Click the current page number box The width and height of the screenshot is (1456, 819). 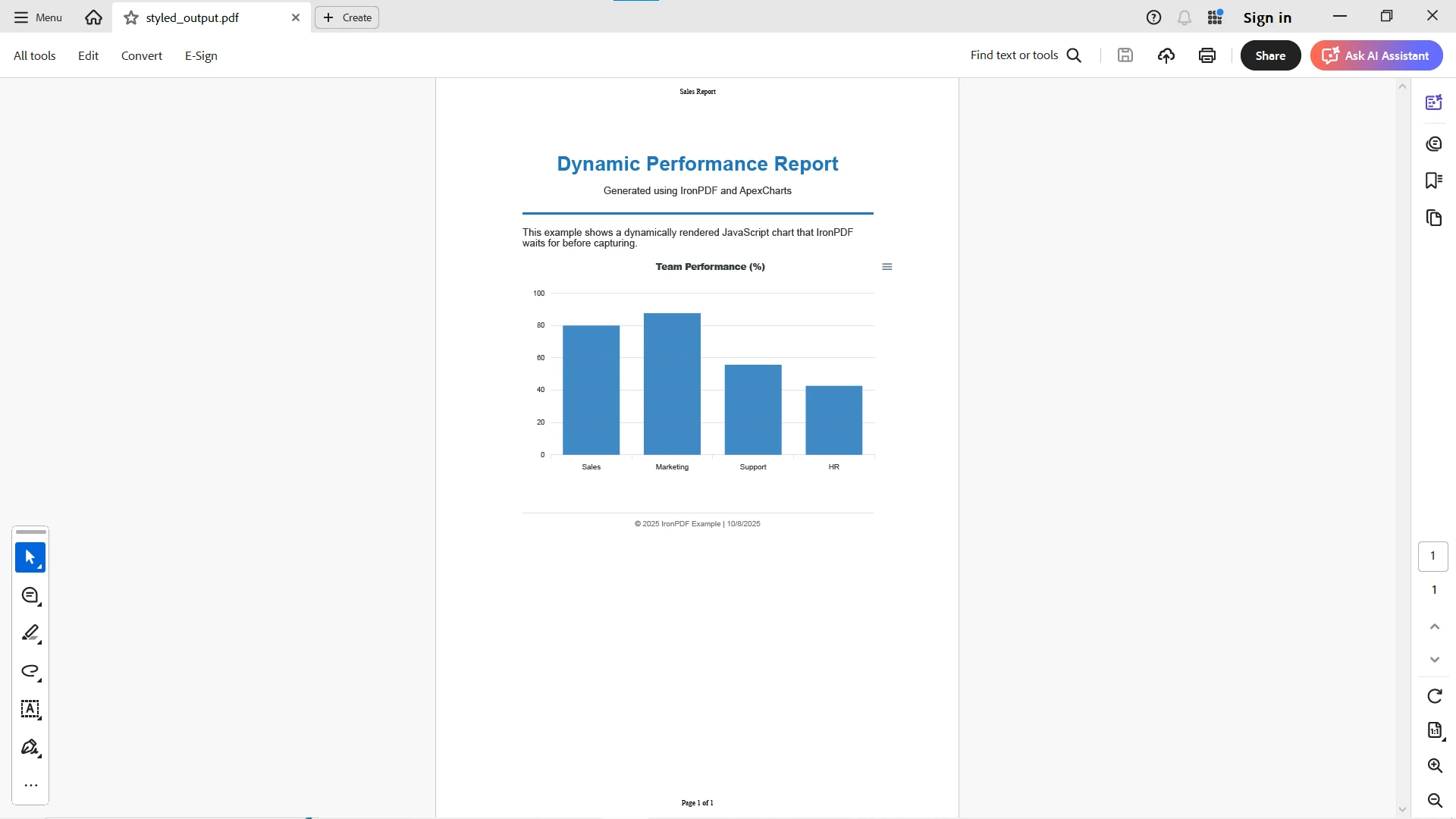point(1432,556)
